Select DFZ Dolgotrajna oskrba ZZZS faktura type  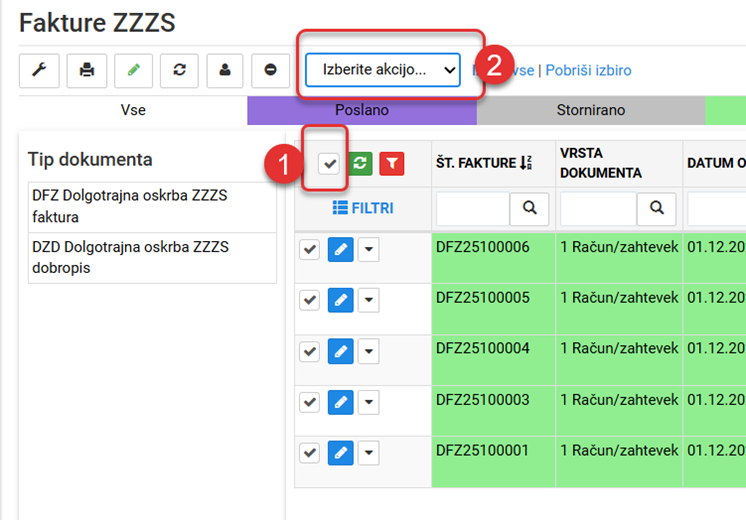click(152, 206)
